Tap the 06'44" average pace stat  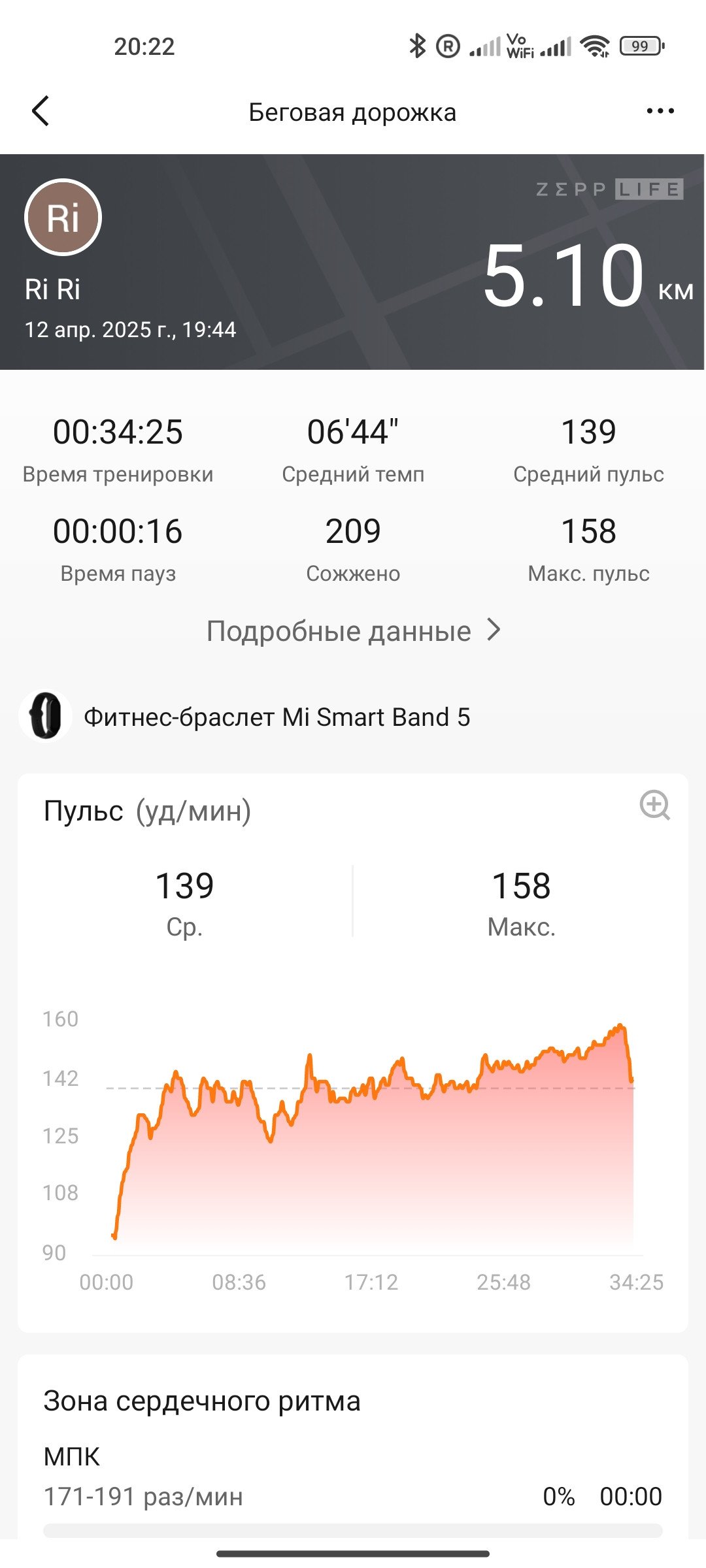(353, 450)
